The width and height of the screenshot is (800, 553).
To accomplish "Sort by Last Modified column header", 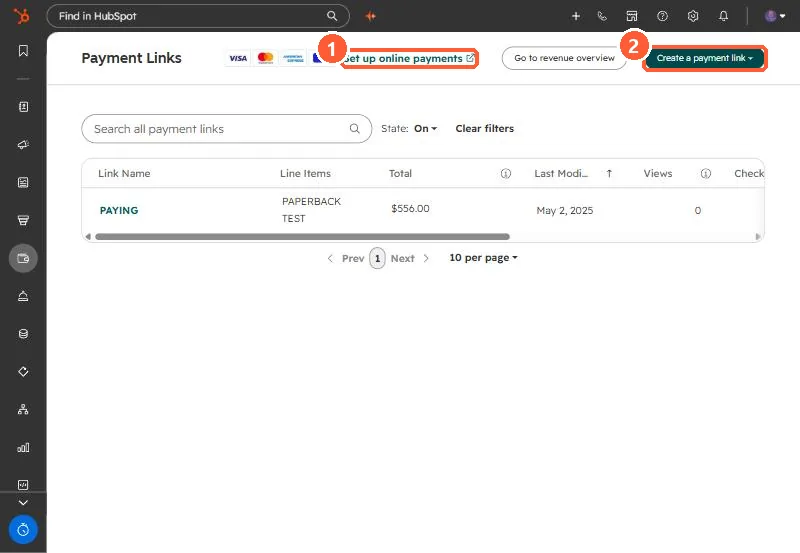I will (x=561, y=173).
